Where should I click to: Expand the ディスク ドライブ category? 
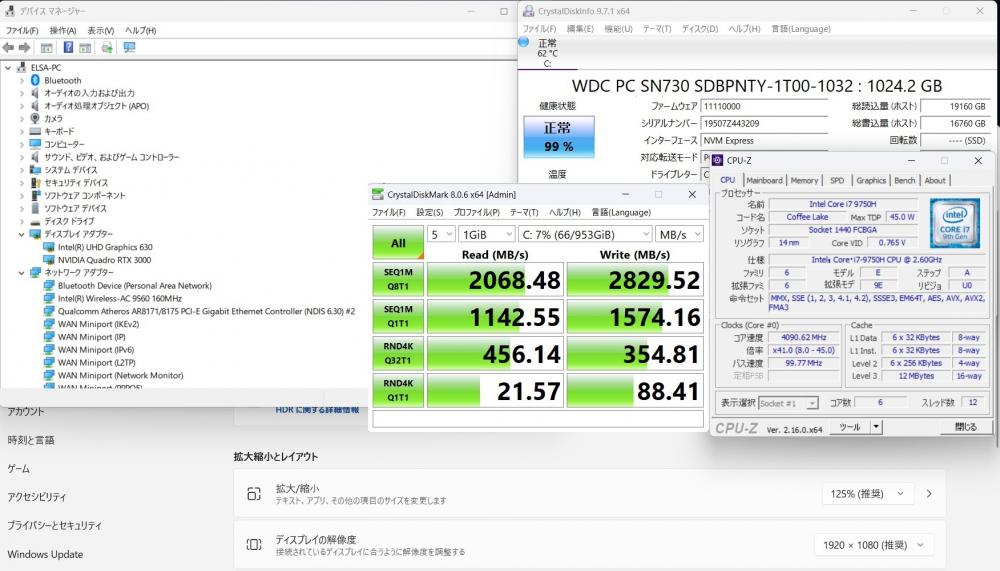(x=22, y=221)
